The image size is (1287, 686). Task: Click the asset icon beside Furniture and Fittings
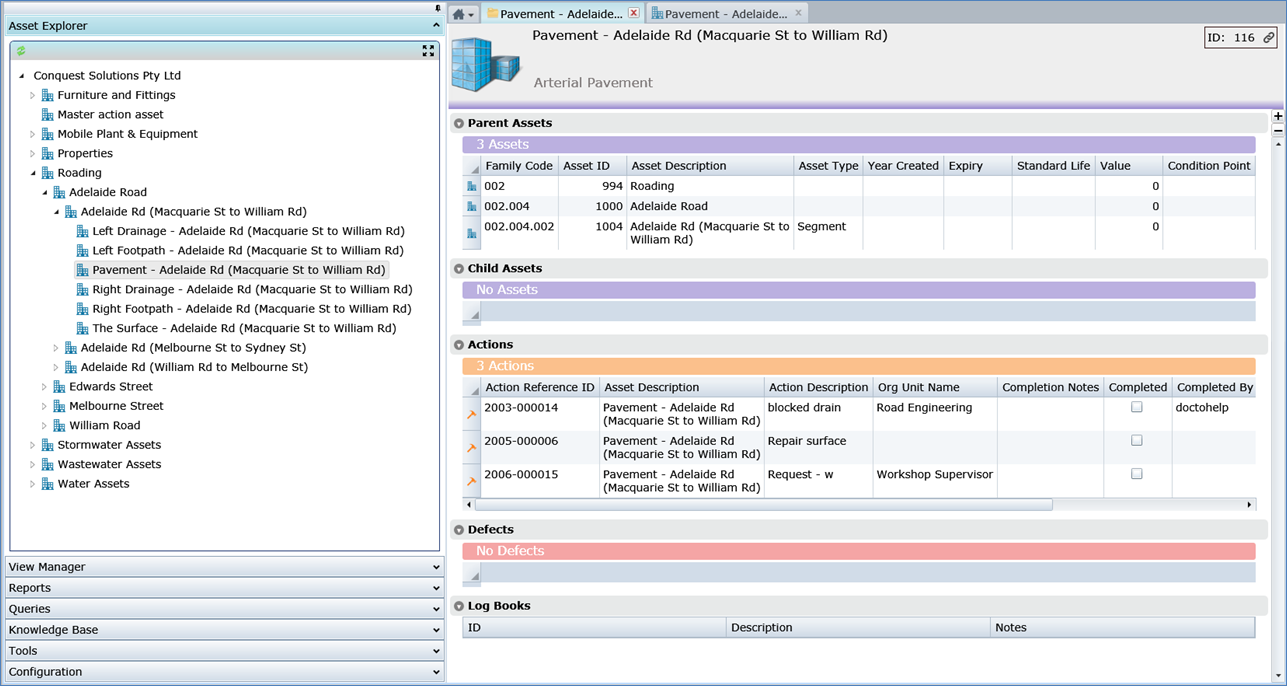click(x=47, y=95)
